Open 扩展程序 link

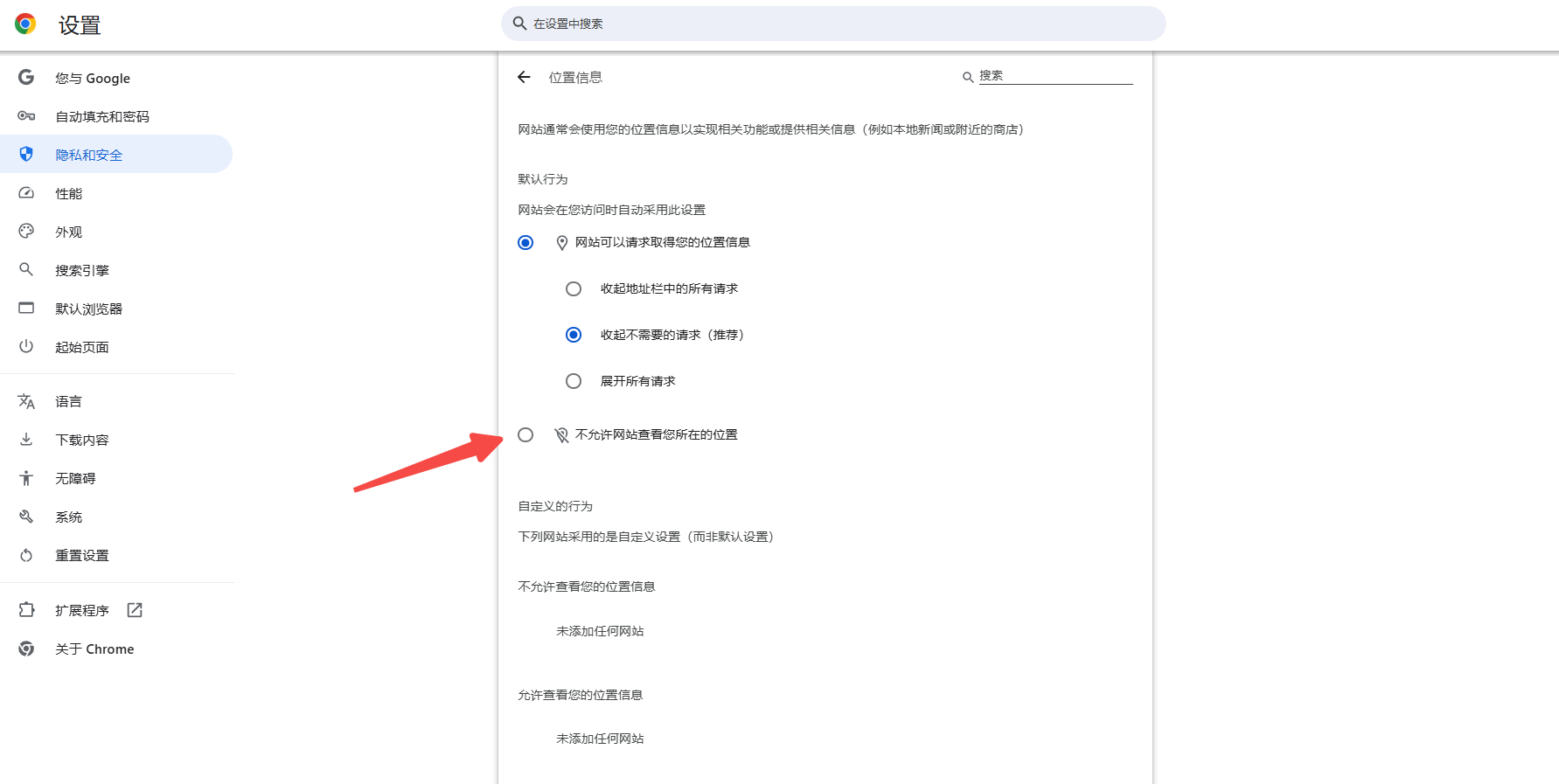tap(116, 610)
